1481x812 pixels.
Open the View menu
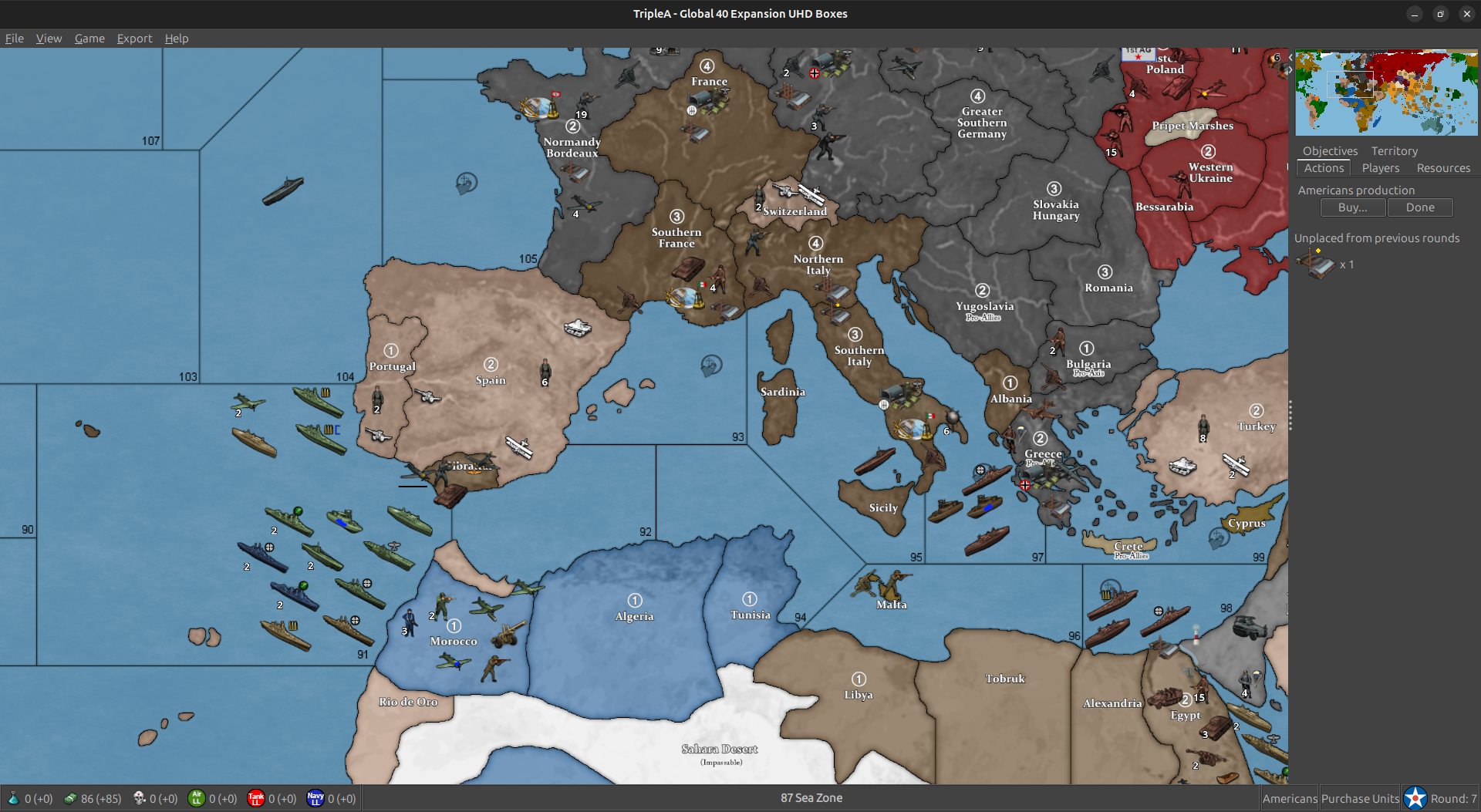[x=49, y=39]
